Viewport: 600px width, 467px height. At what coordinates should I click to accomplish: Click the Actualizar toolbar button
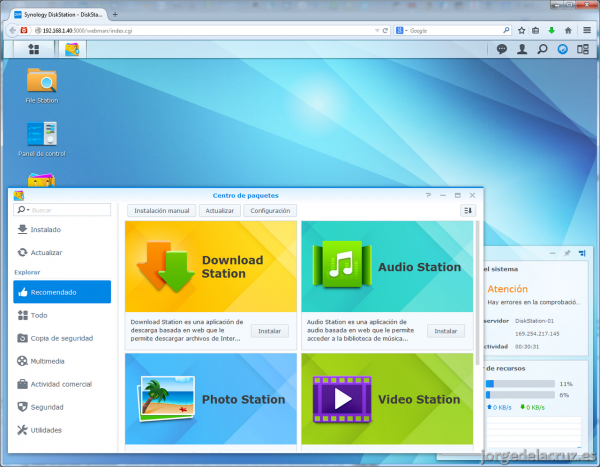(x=220, y=211)
